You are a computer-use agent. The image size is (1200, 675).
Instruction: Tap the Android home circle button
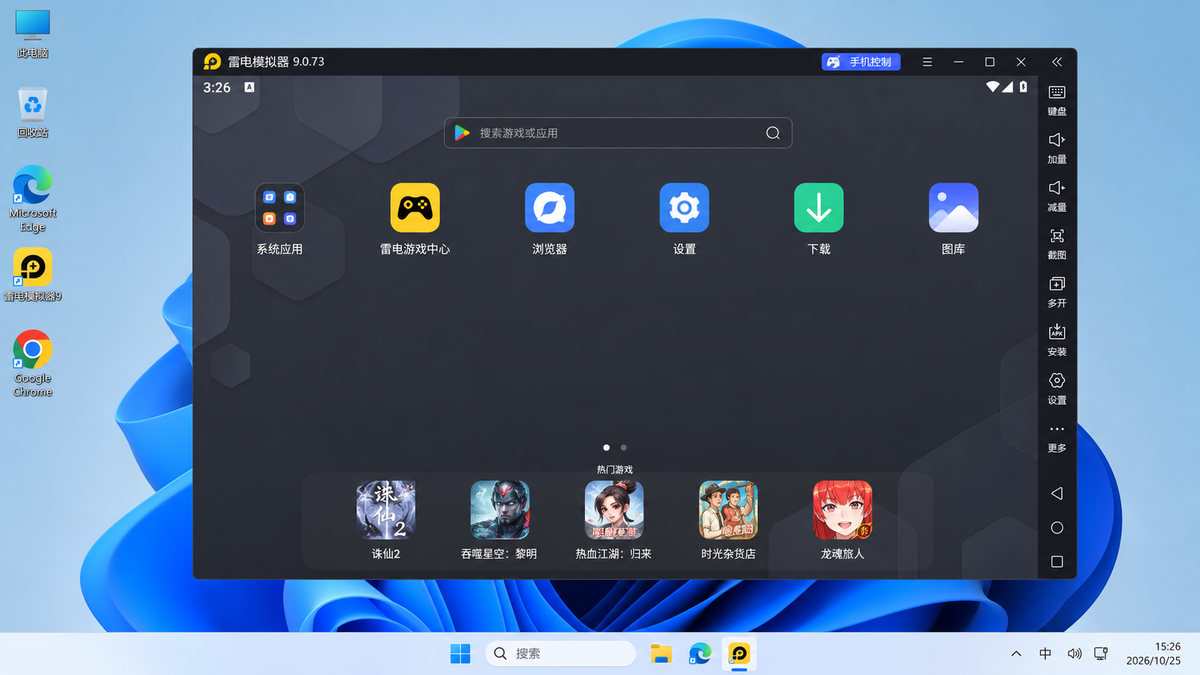[x=1057, y=527]
